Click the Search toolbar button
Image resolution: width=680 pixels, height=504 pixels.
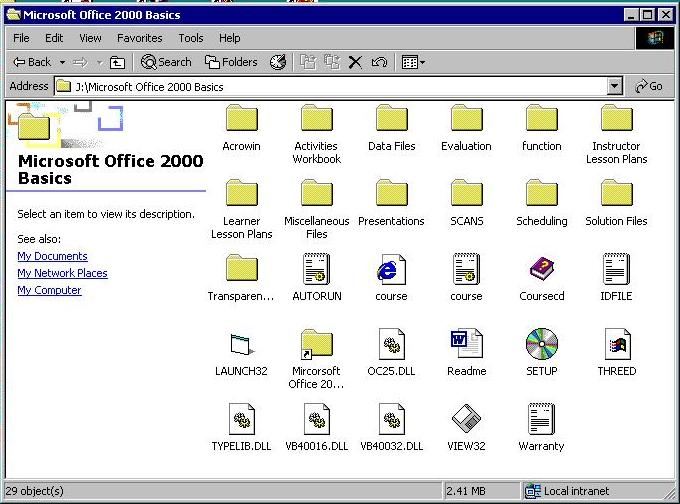[x=166, y=62]
